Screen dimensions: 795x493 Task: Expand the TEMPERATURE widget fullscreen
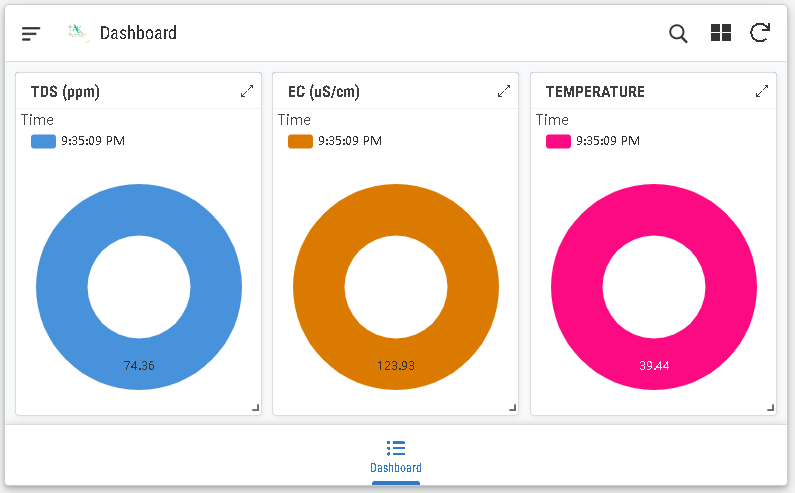(762, 91)
